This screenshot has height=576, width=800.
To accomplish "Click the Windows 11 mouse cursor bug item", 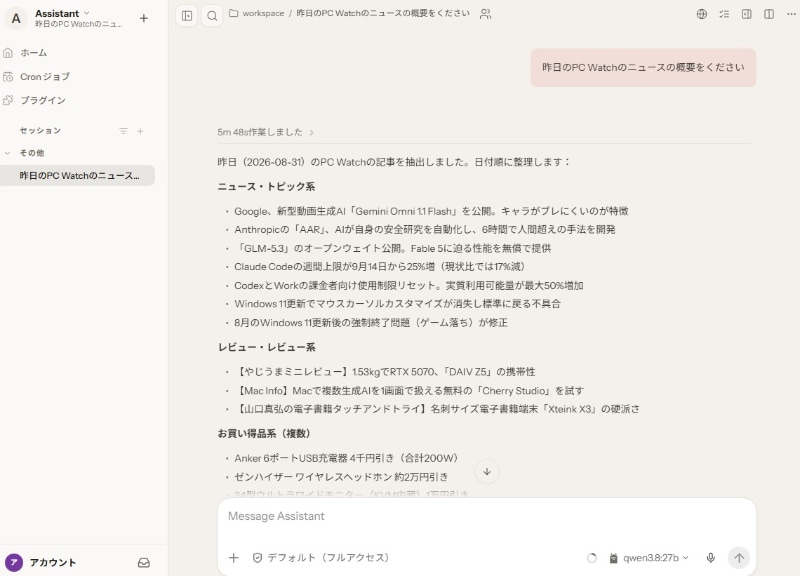I will pyautogui.click(x=397, y=304).
